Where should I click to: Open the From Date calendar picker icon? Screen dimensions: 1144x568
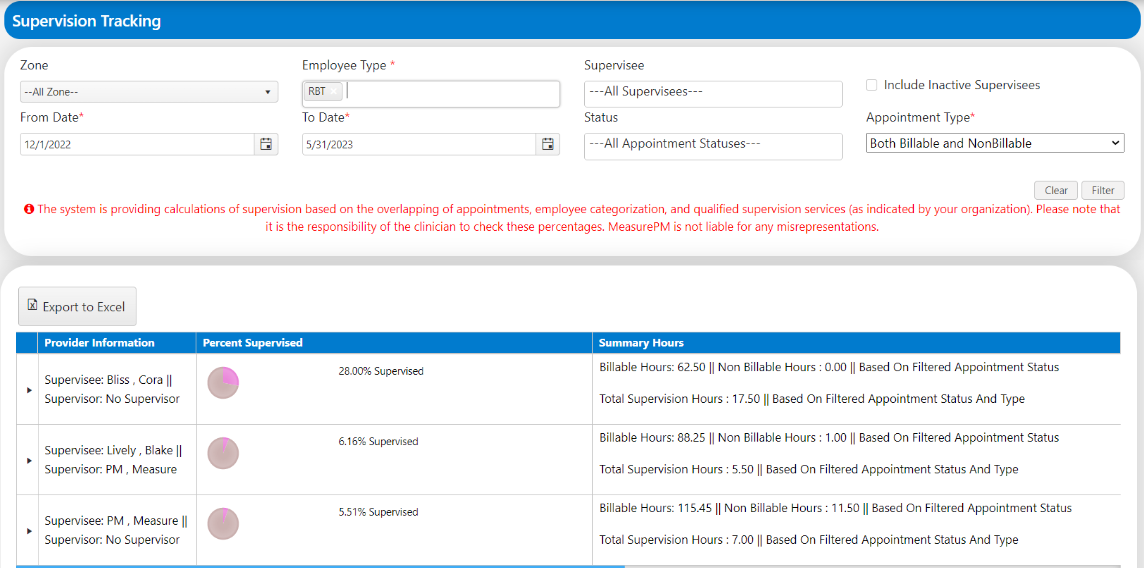[x=266, y=144]
